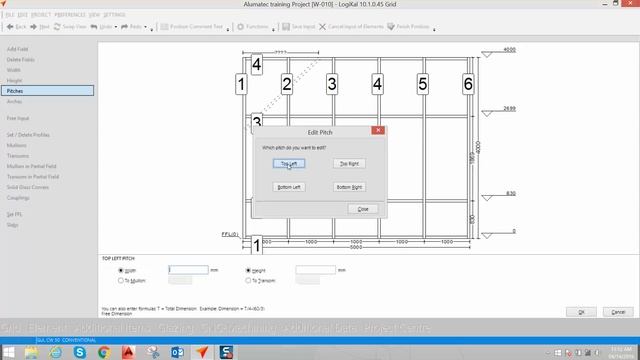Select the To Transom radio button

pos(248,280)
